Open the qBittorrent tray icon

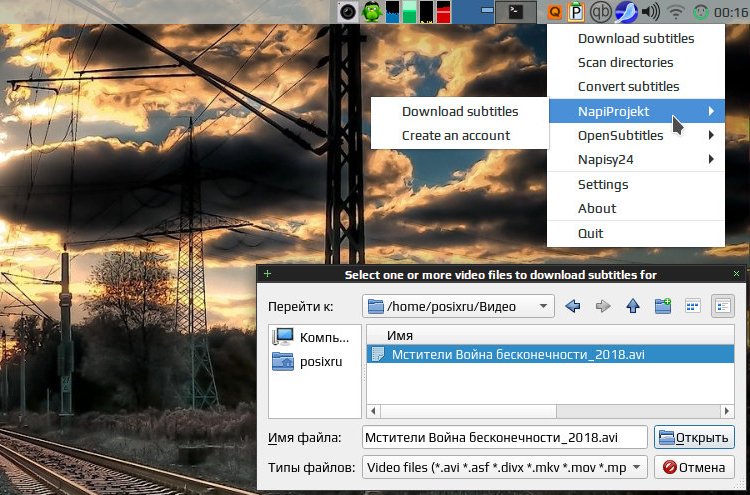(600, 12)
